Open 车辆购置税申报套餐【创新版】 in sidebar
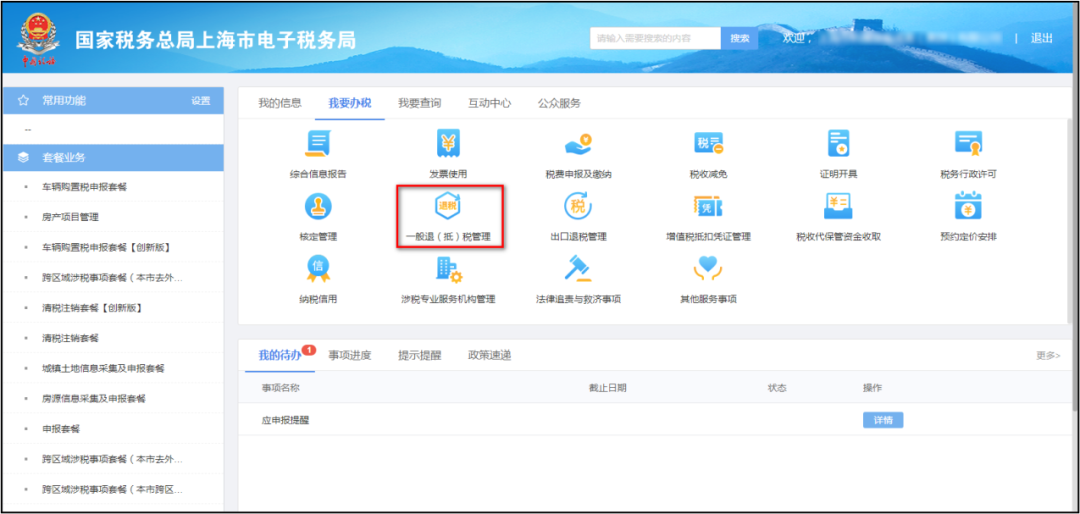Image resolution: width=1080 pixels, height=514 pixels. (106, 247)
